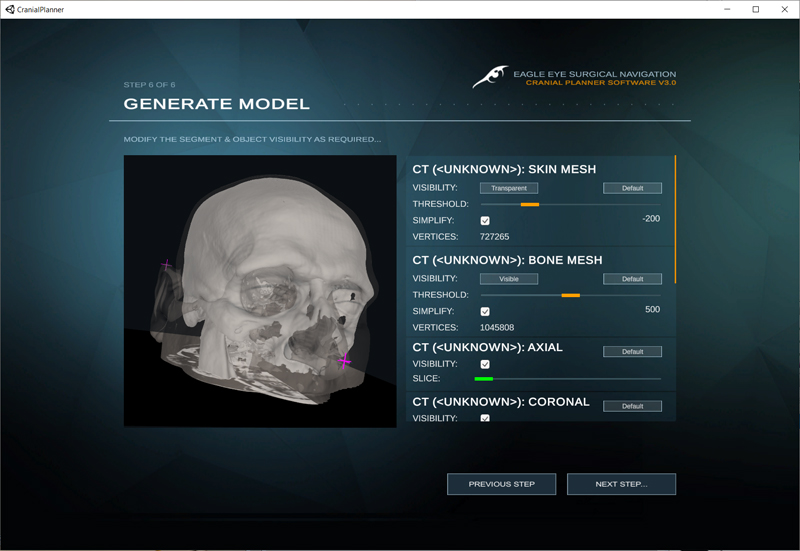
Task: Reset Skin Mesh using its Default button
Action: (632, 188)
